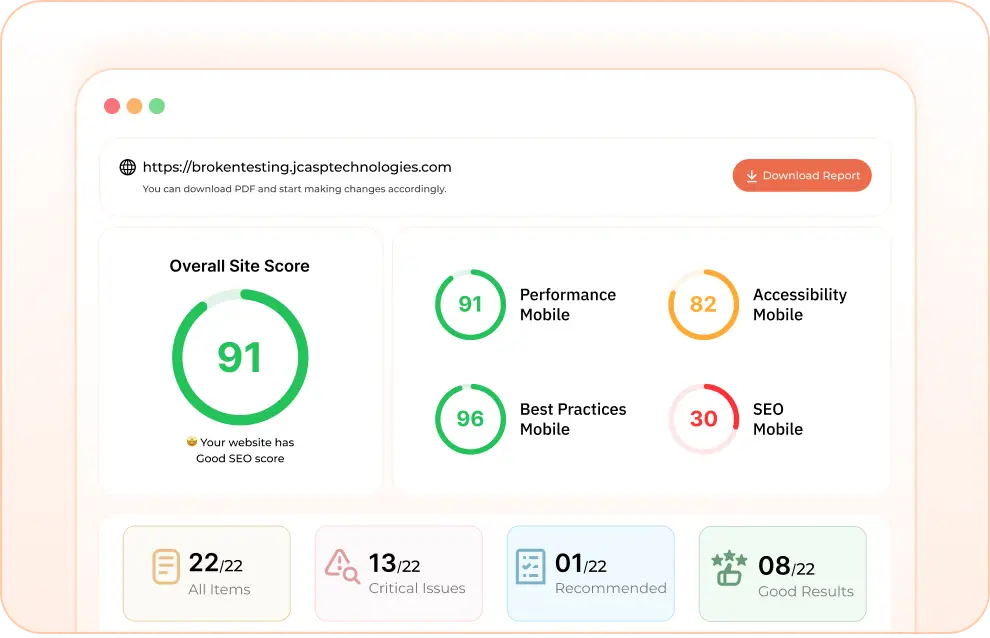Click the Recommended checklist icon

coord(530,566)
